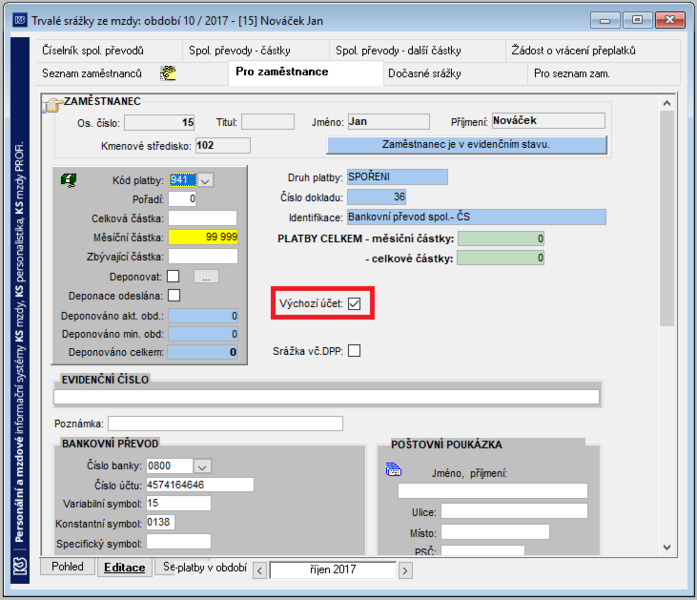The image size is (697, 600).
Task: Click the Ulice input field
Action: pyautogui.click(x=514, y=511)
